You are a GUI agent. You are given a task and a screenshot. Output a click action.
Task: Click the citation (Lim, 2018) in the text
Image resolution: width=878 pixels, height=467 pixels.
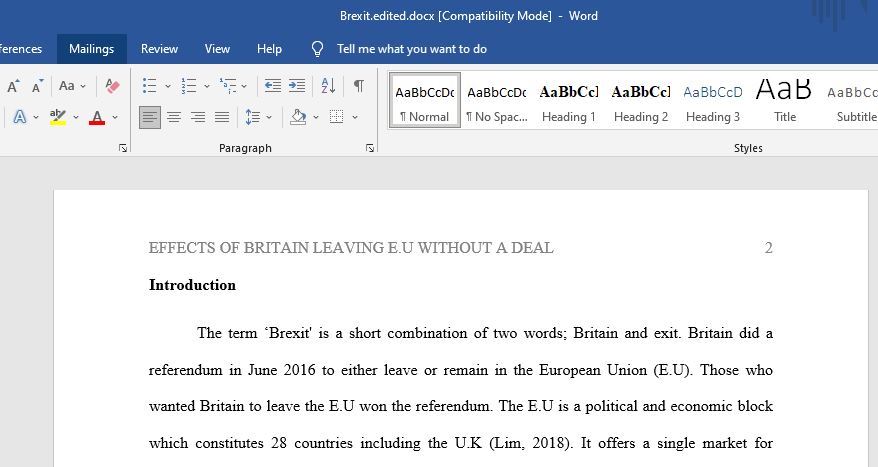coord(531,443)
